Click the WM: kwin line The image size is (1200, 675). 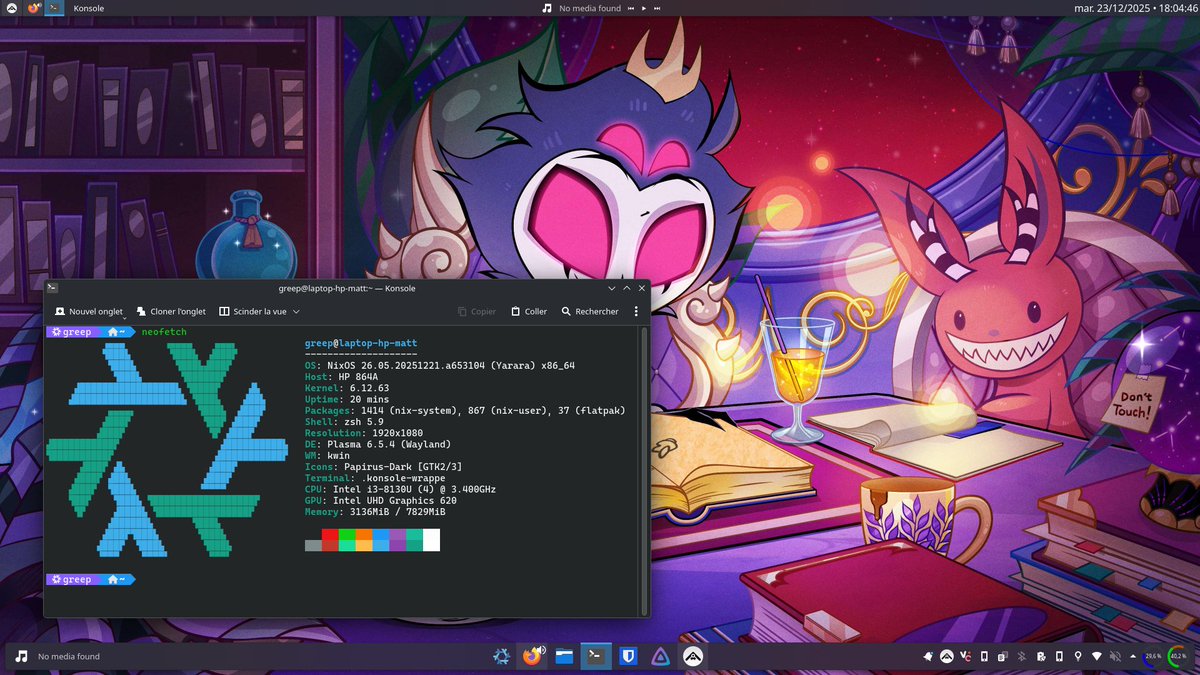pyautogui.click(x=327, y=455)
